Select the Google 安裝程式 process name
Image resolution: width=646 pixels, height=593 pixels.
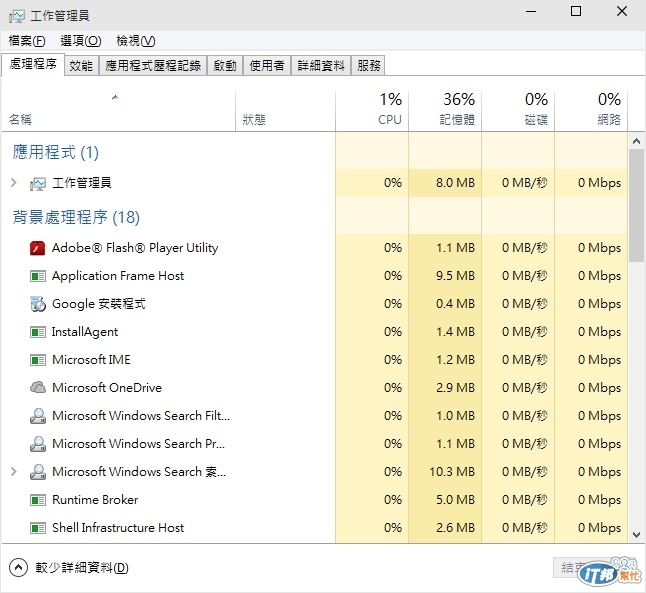(x=99, y=304)
